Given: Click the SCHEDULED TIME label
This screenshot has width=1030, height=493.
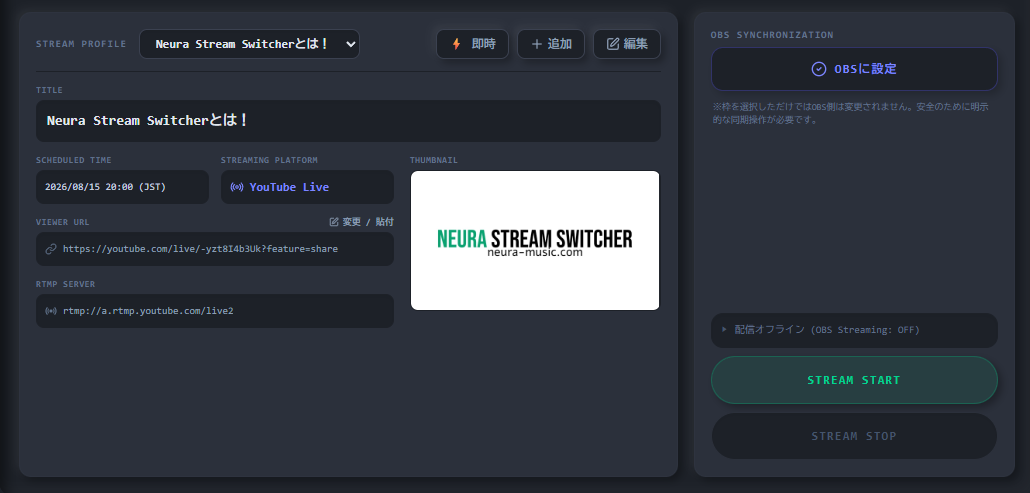Looking at the screenshot, I should click(74, 160).
